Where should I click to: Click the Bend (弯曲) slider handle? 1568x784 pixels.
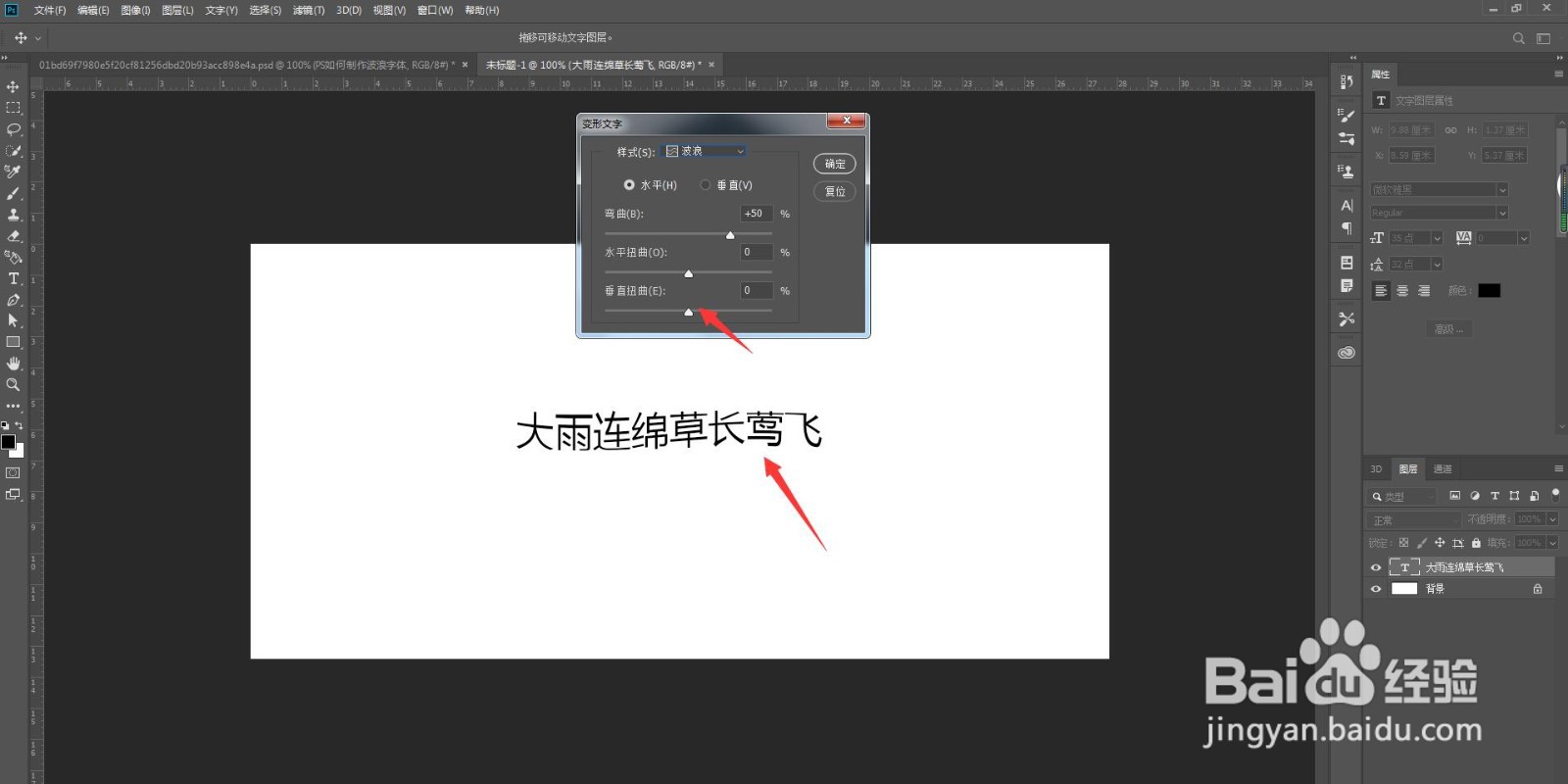730,235
